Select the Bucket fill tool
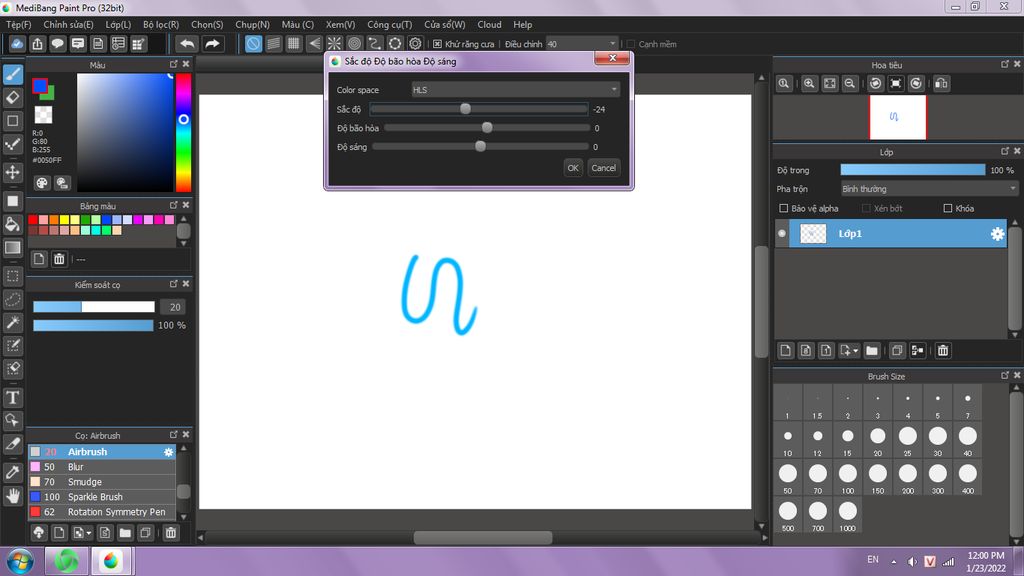Screen dimensions: 1024x576 [12, 225]
